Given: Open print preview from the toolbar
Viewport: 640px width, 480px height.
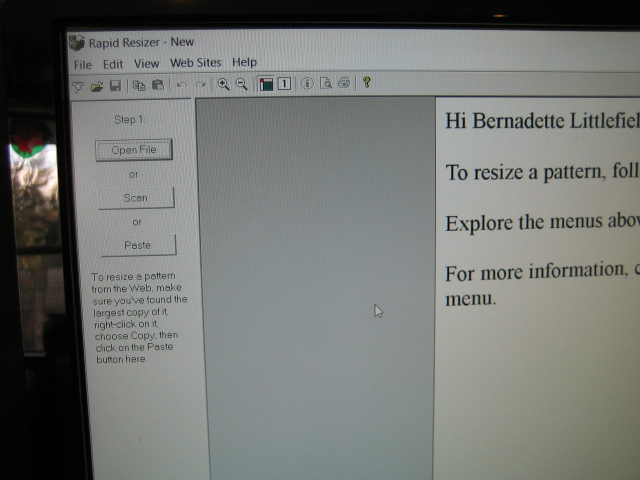Looking at the screenshot, I should click(x=326, y=83).
